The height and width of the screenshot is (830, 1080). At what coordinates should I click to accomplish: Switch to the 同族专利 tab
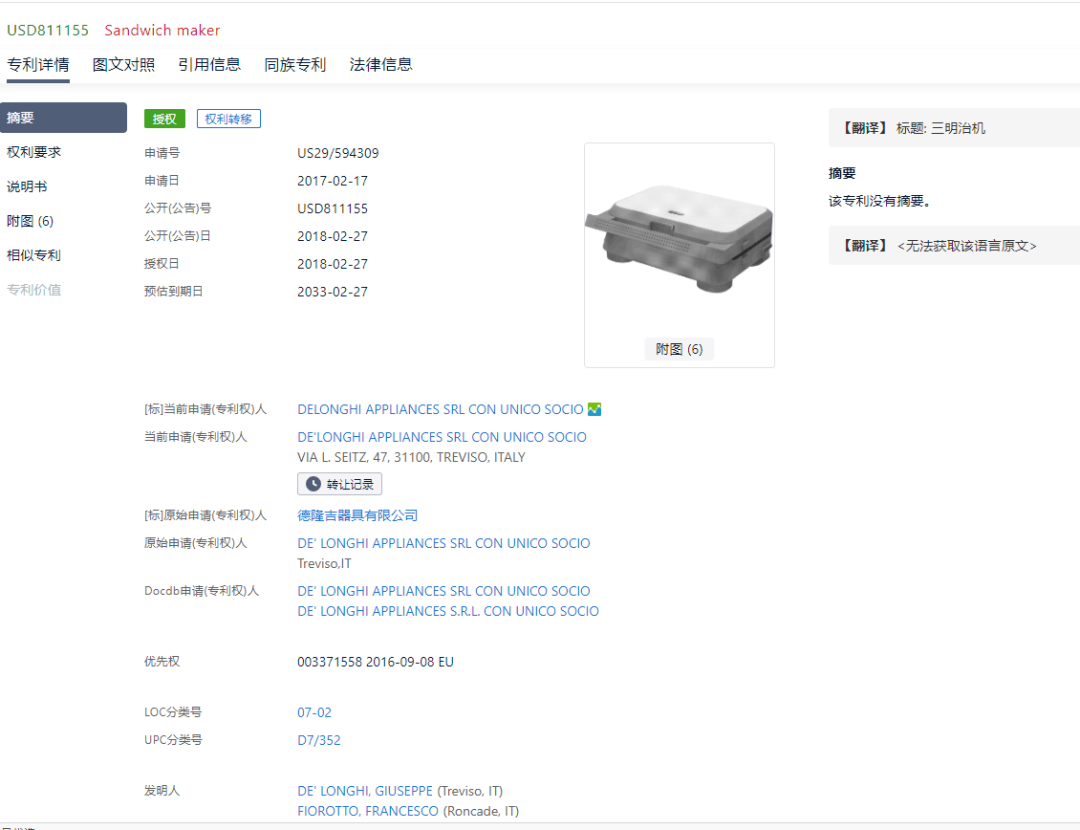pyautogui.click(x=295, y=65)
